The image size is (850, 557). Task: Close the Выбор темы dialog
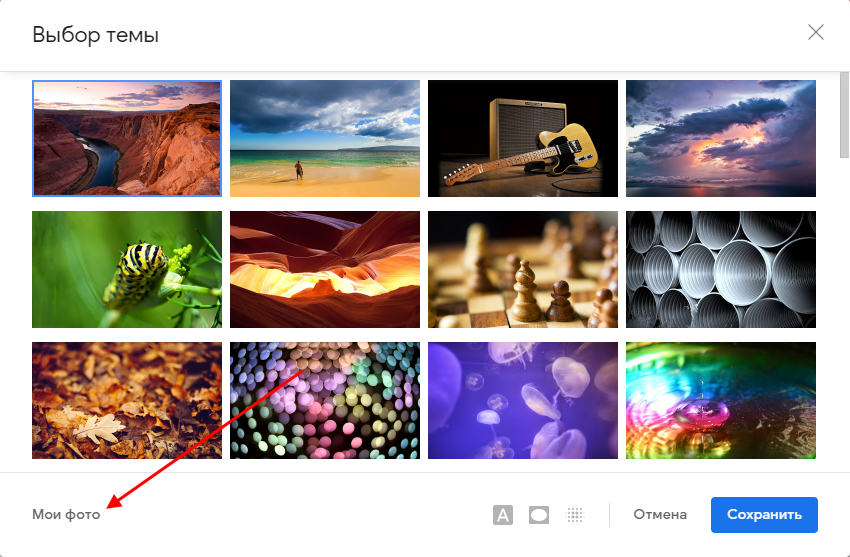click(815, 33)
